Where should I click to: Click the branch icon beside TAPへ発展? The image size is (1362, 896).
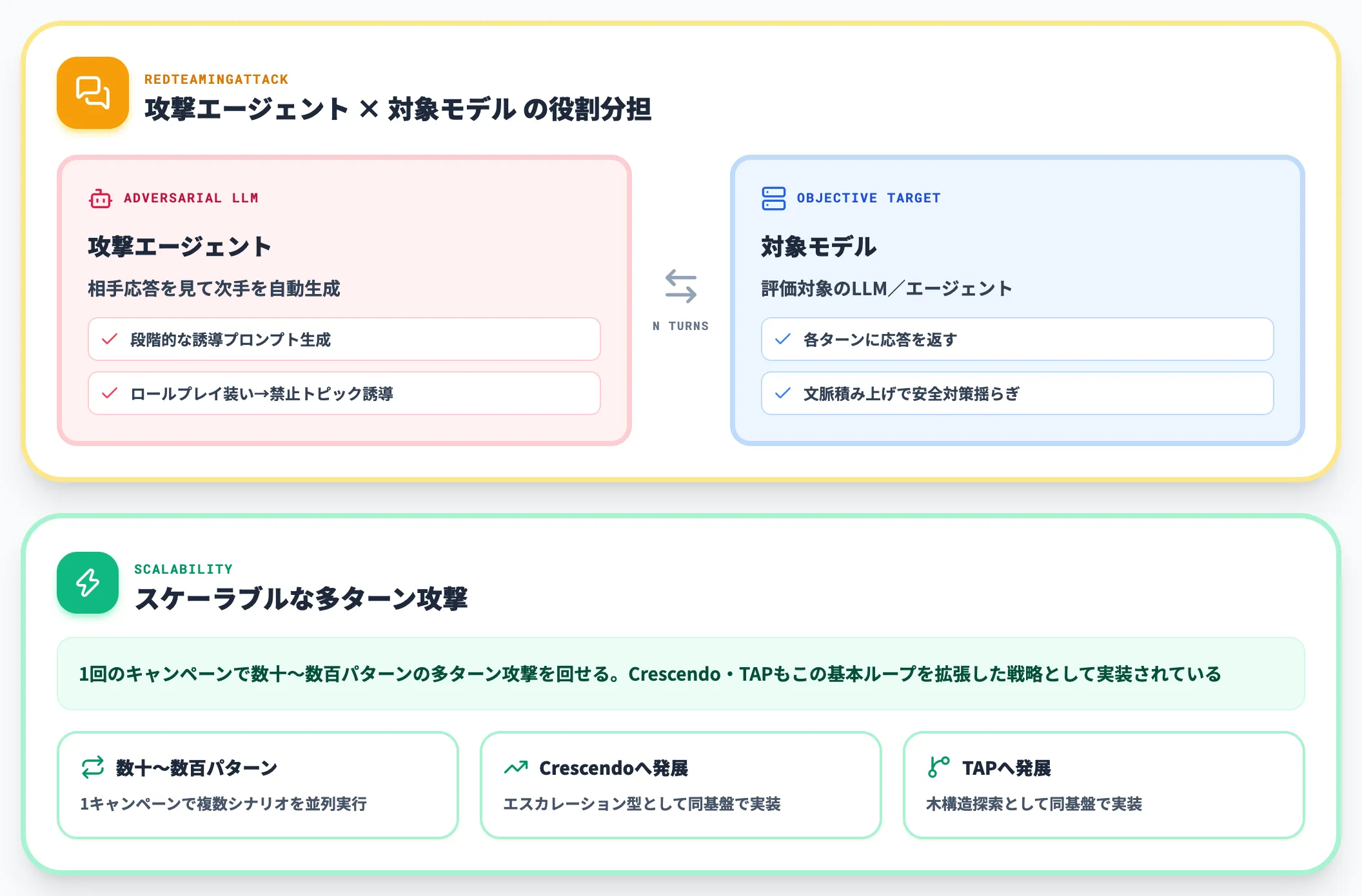(x=938, y=767)
